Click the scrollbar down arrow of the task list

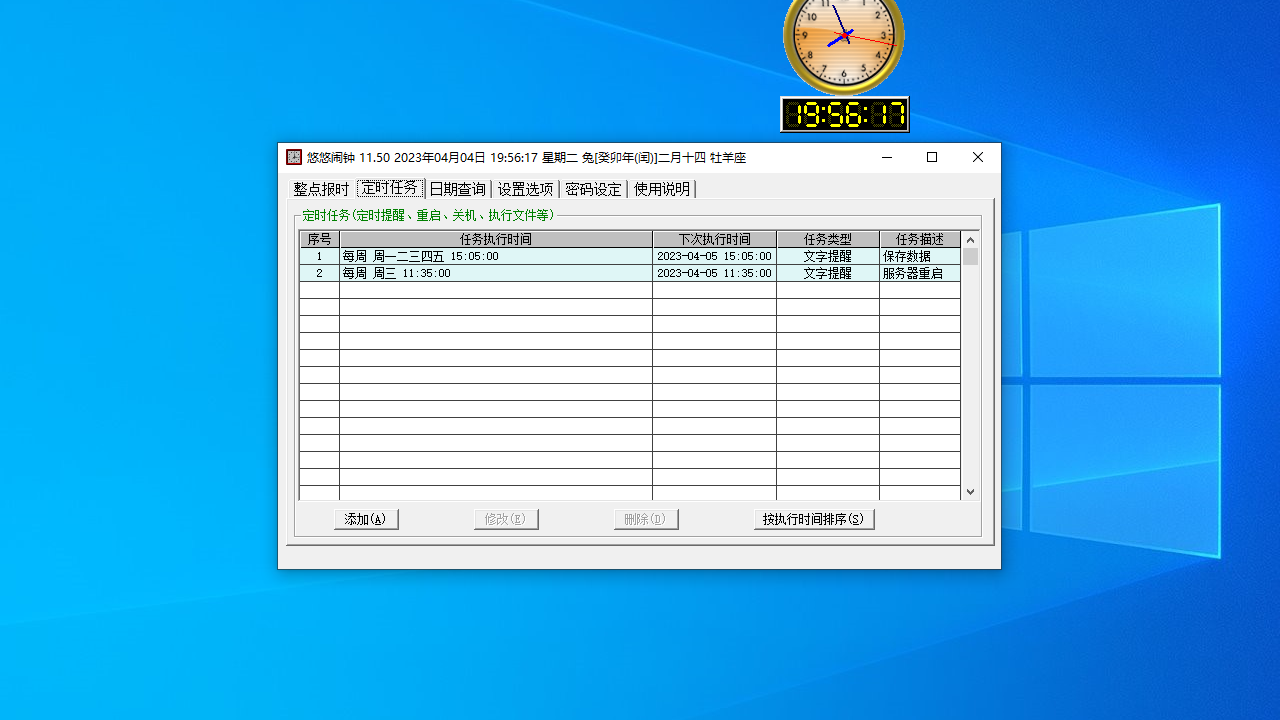pyautogui.click(x=970, y=491)
